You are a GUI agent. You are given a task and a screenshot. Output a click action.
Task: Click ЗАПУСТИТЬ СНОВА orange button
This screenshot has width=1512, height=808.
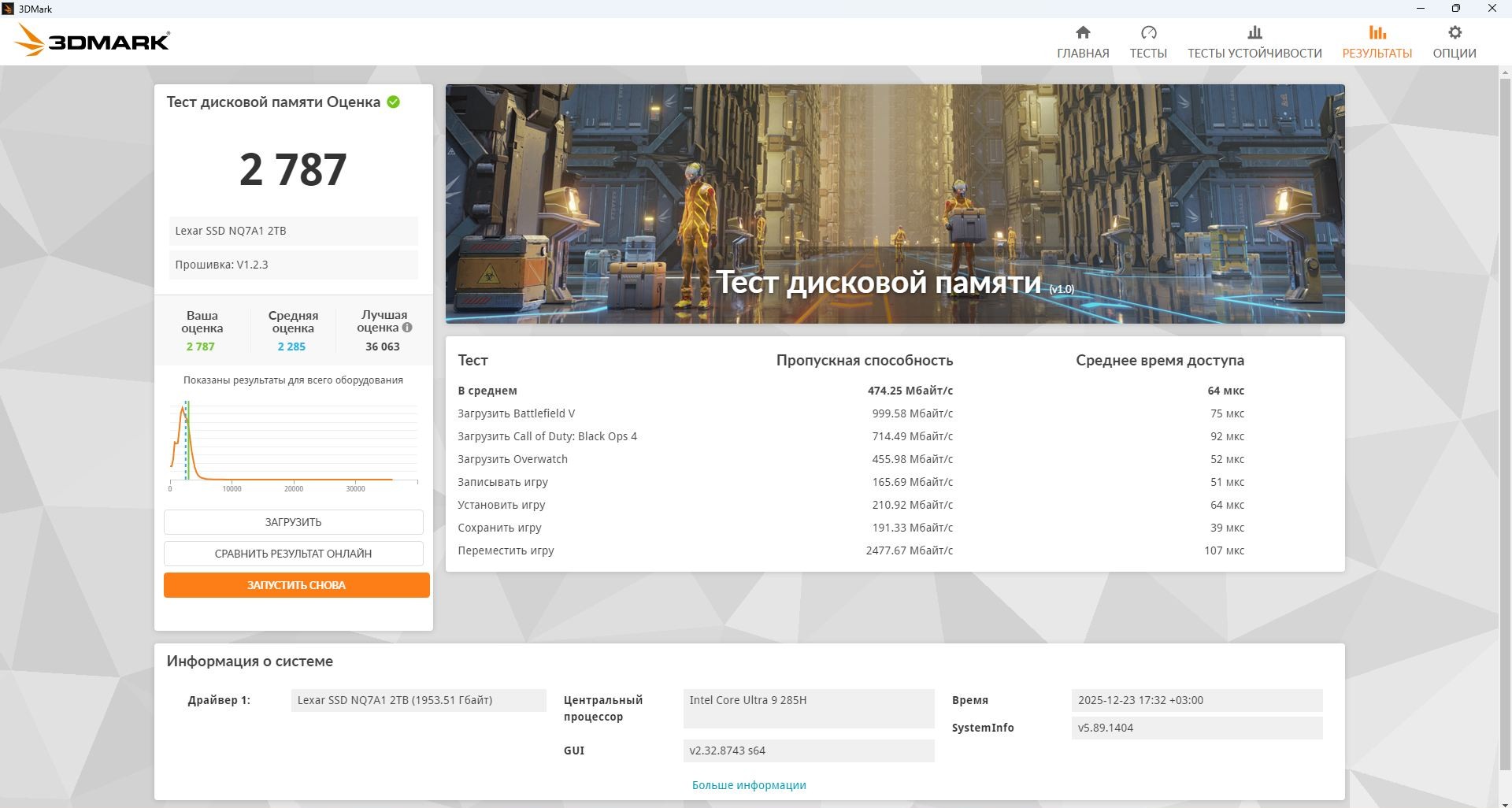(x=296, y=585)
